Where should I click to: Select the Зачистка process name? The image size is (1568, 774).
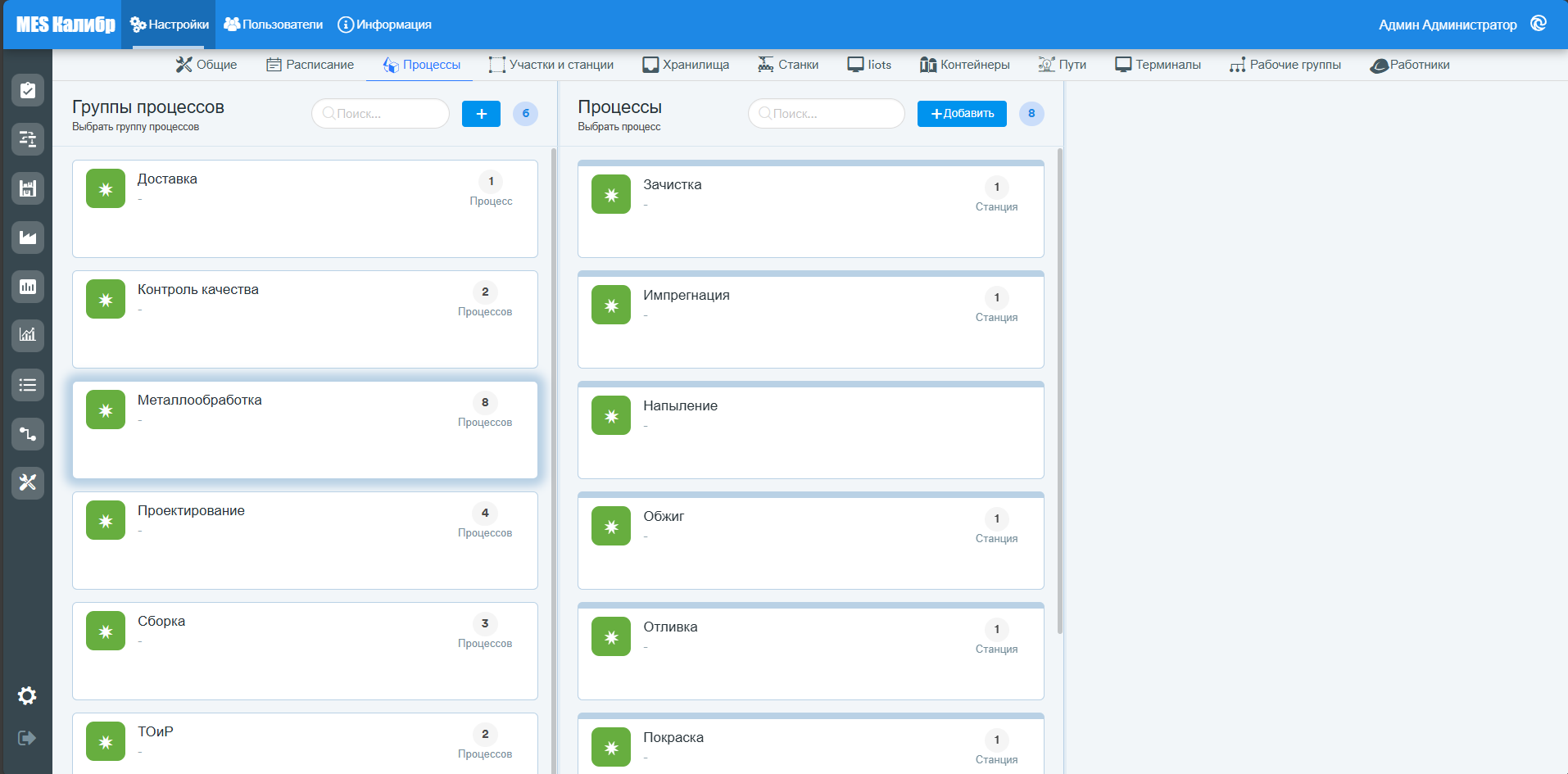coord(673,185)
